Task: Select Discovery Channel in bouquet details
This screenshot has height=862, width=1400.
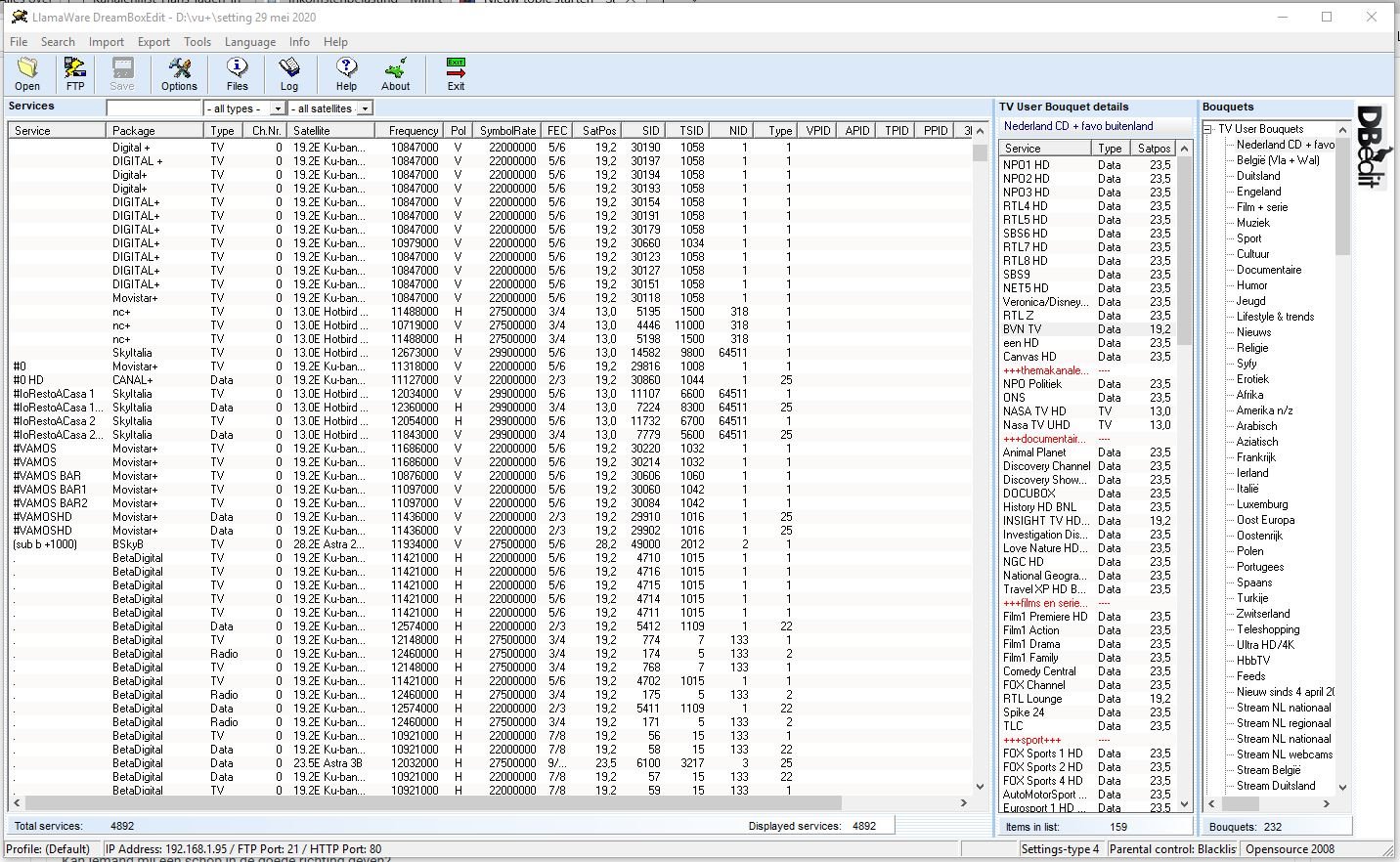Action: [1087, 466]
